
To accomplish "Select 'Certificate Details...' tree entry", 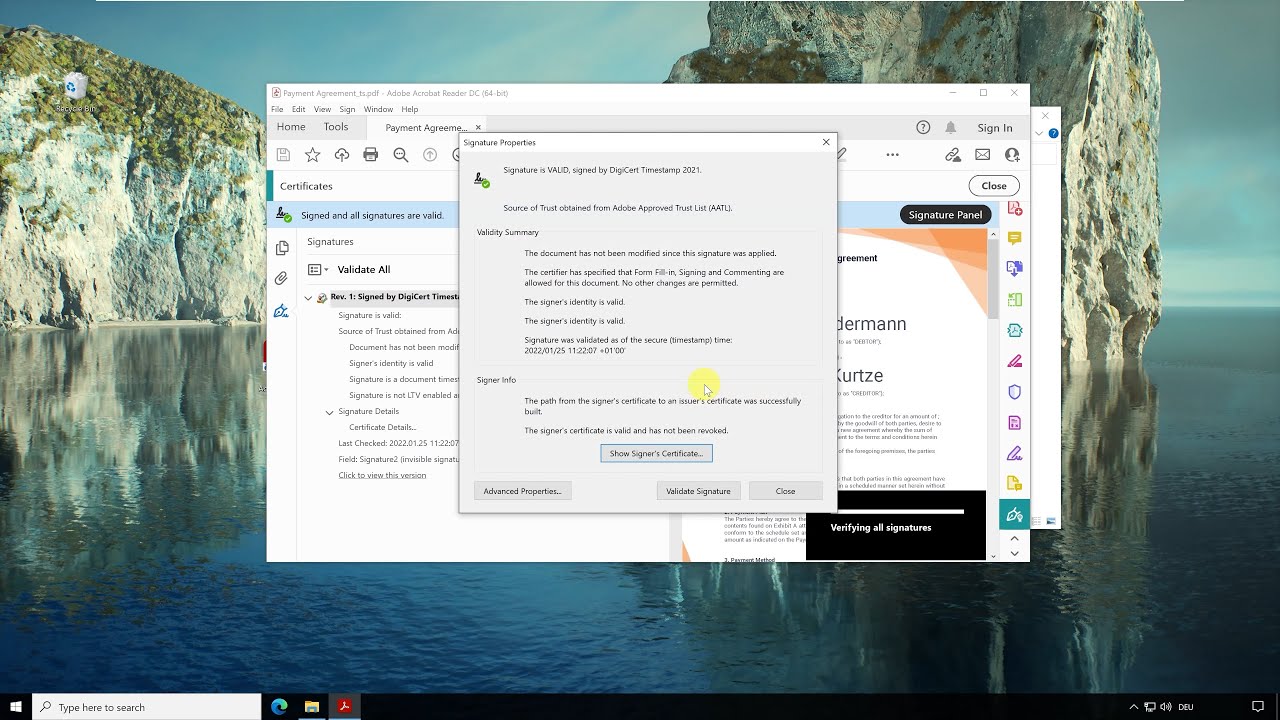I will [x=382, y=427].
